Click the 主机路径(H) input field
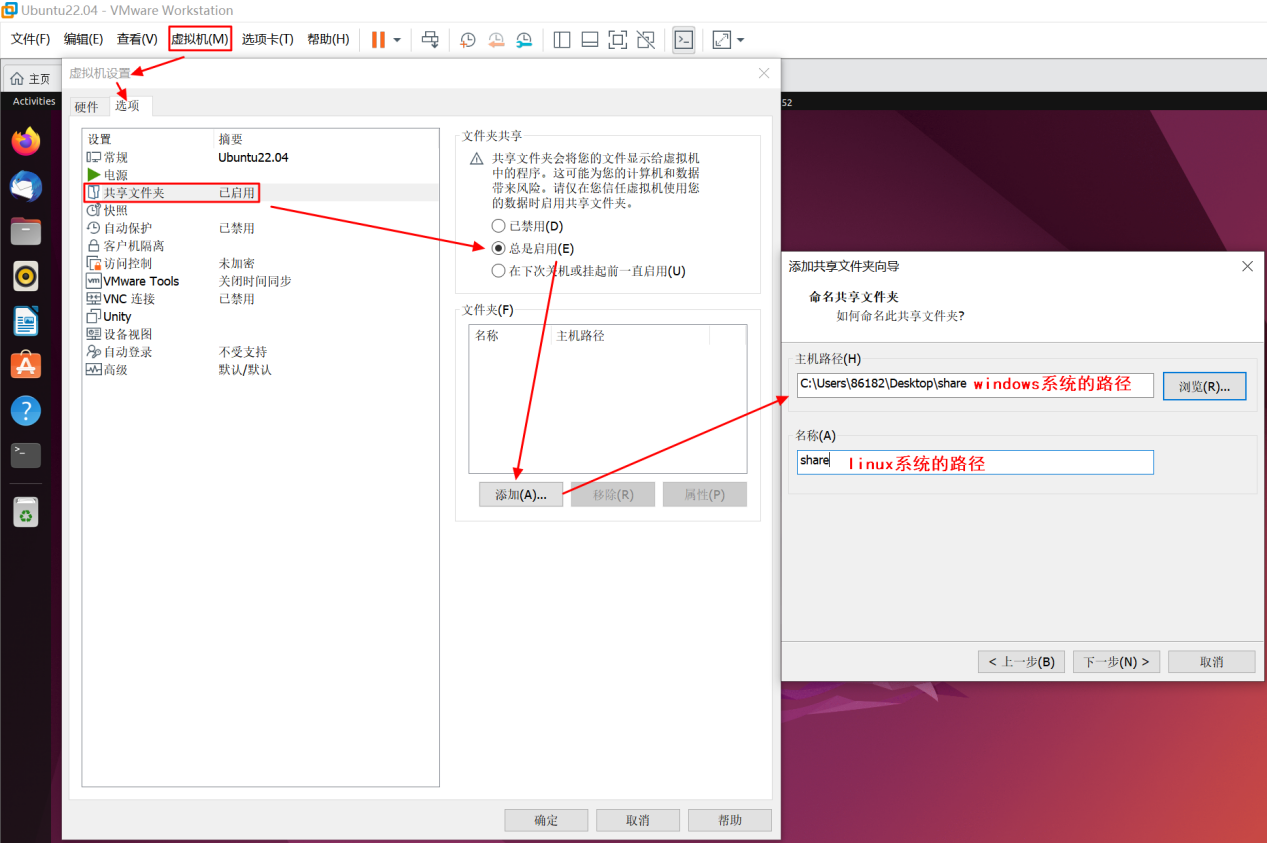 975,385
